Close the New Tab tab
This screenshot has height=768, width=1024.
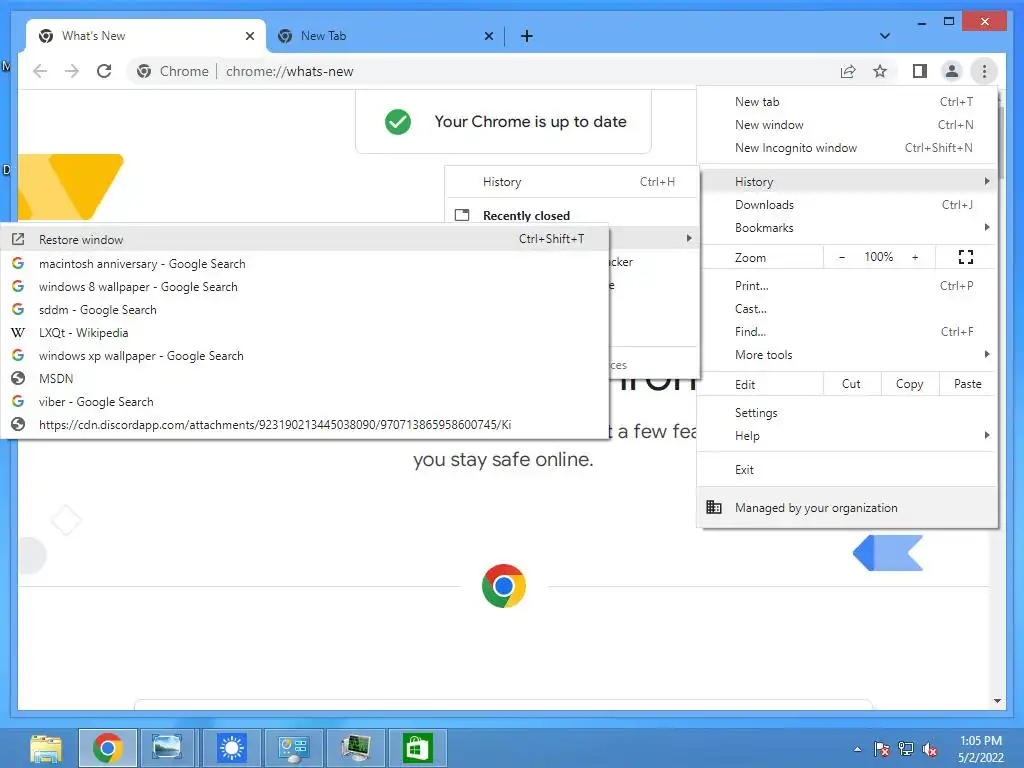488,36
